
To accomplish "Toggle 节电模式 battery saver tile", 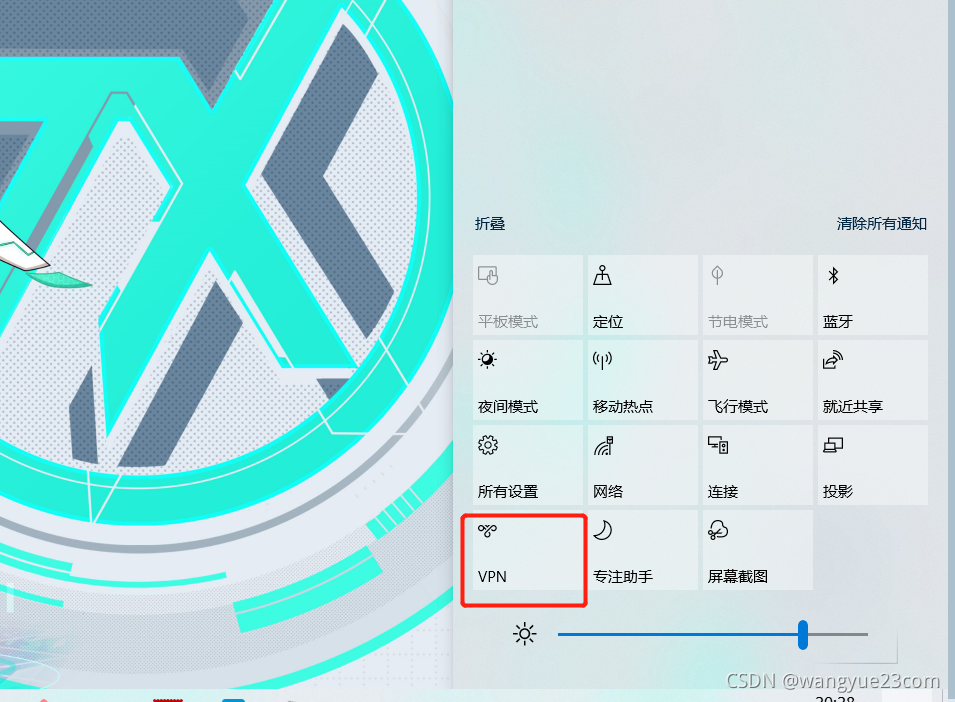I will pyautogui.click(x=758, y=295).
